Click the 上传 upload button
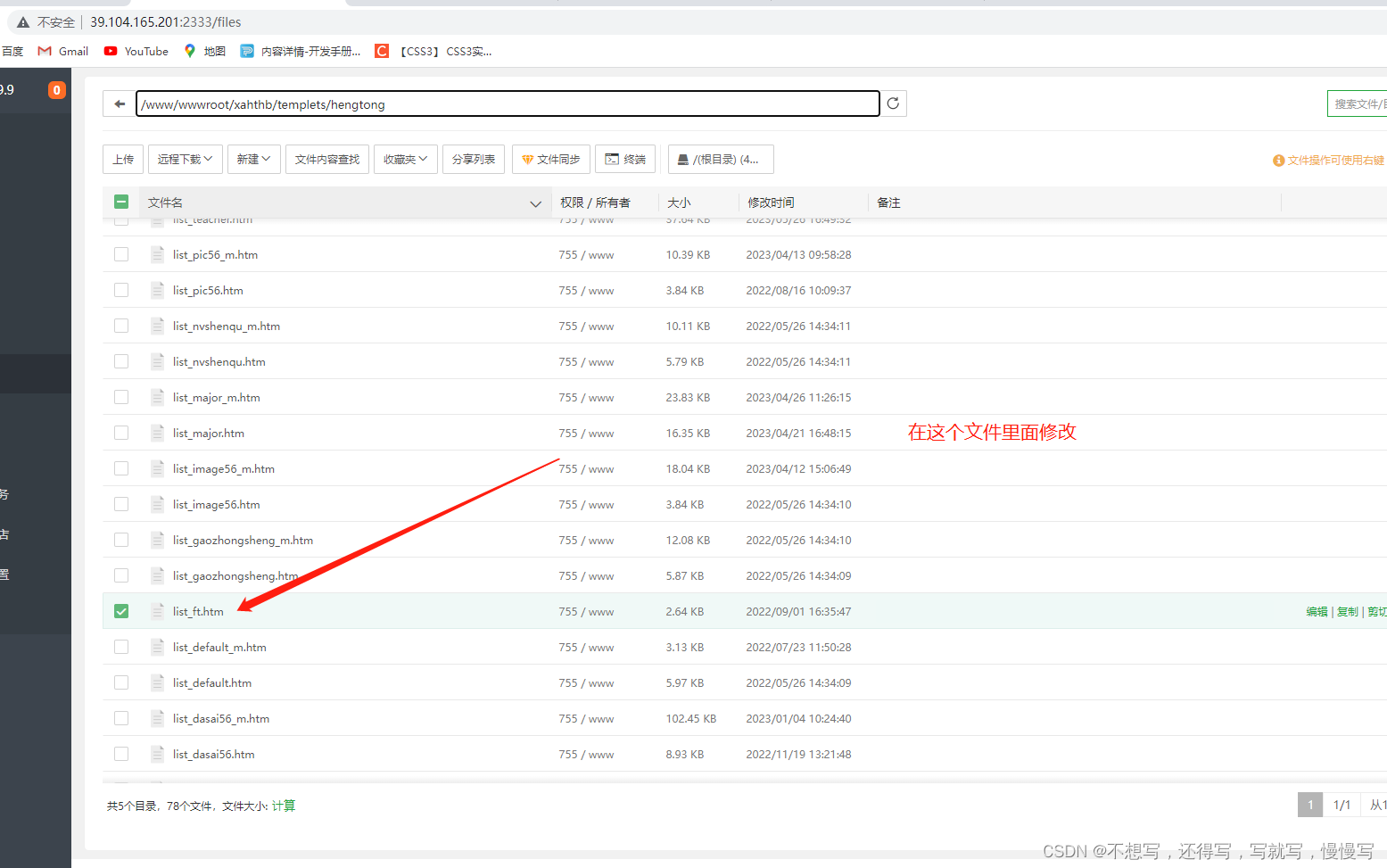 (123, 159)
